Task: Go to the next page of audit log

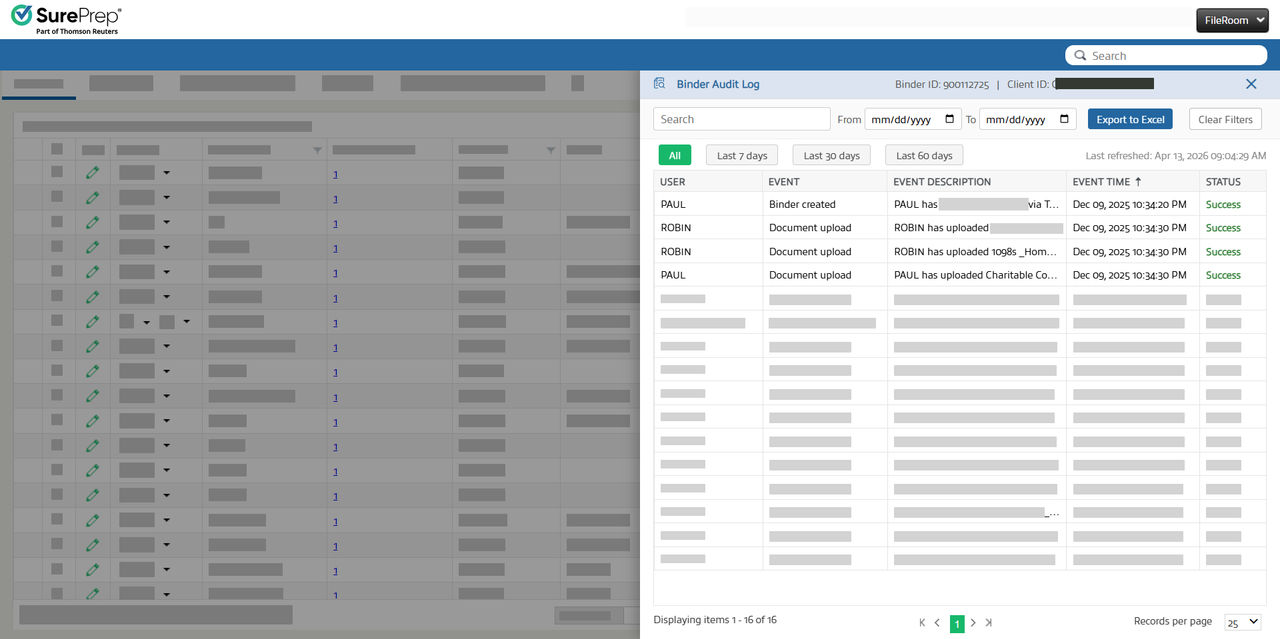Action: coord(973,623)
